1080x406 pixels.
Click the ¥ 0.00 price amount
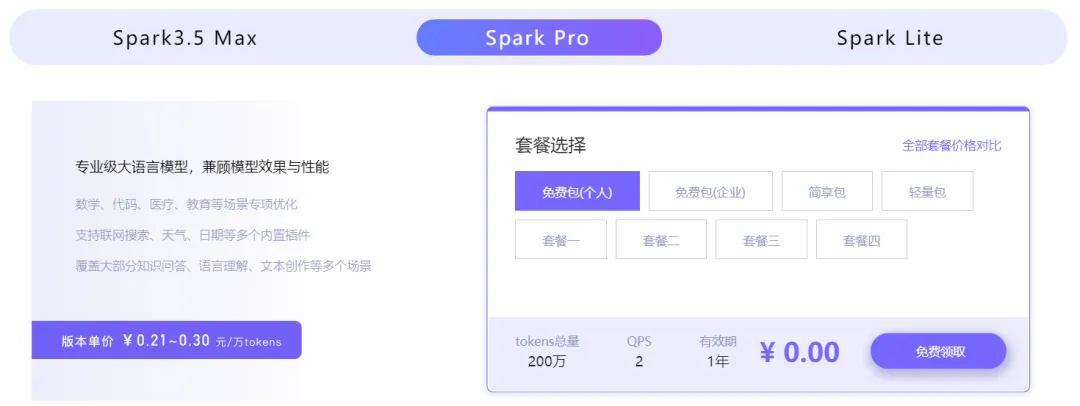pos(799,352)
